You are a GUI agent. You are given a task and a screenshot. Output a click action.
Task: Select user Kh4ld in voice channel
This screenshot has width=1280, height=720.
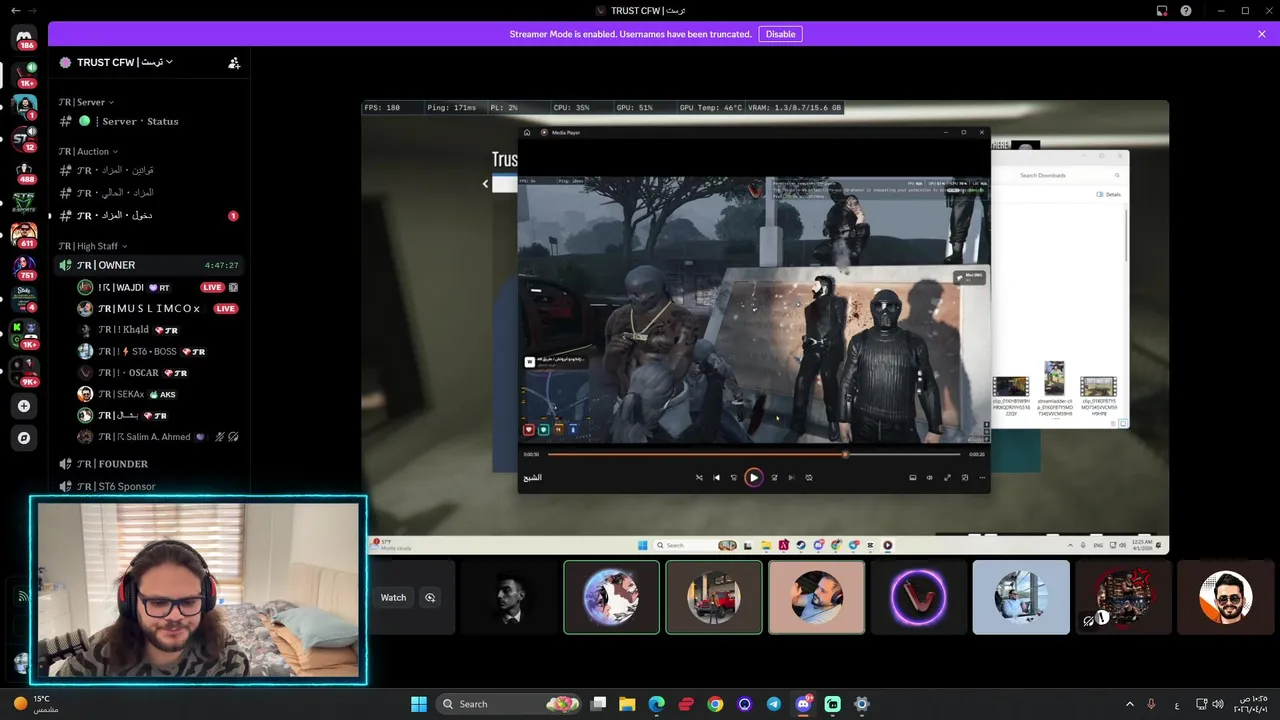(x=159, y=330)
